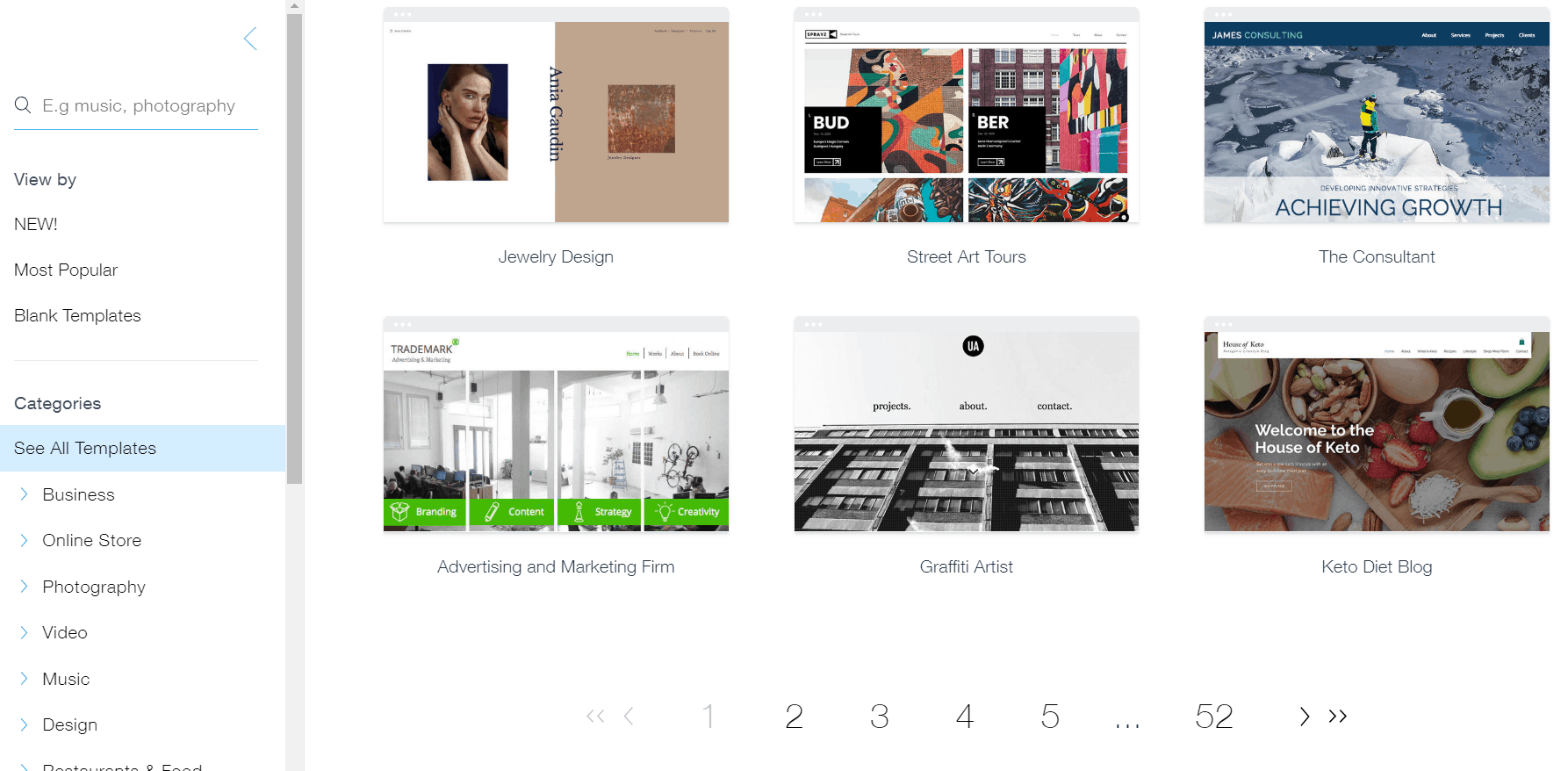The image size is (1568, 771).
Task: Open the Keto Diet Blog template thumbnail
Action: pos(1377,424)
